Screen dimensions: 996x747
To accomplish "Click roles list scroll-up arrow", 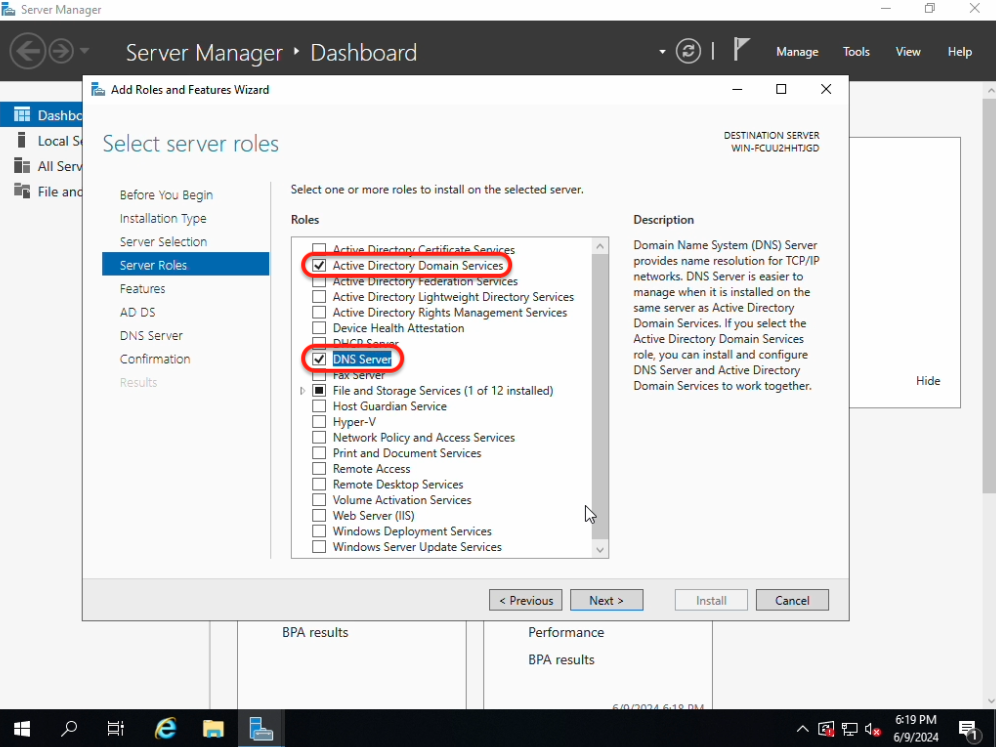I will click(x=600, y=246).
